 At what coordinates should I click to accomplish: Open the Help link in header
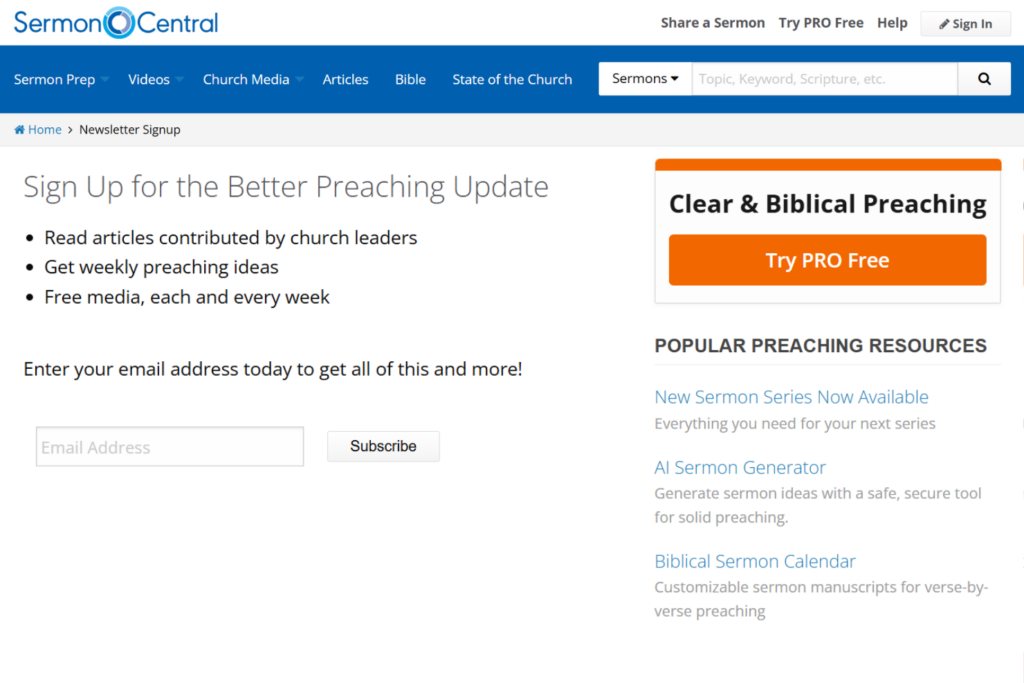pos(892,23)
